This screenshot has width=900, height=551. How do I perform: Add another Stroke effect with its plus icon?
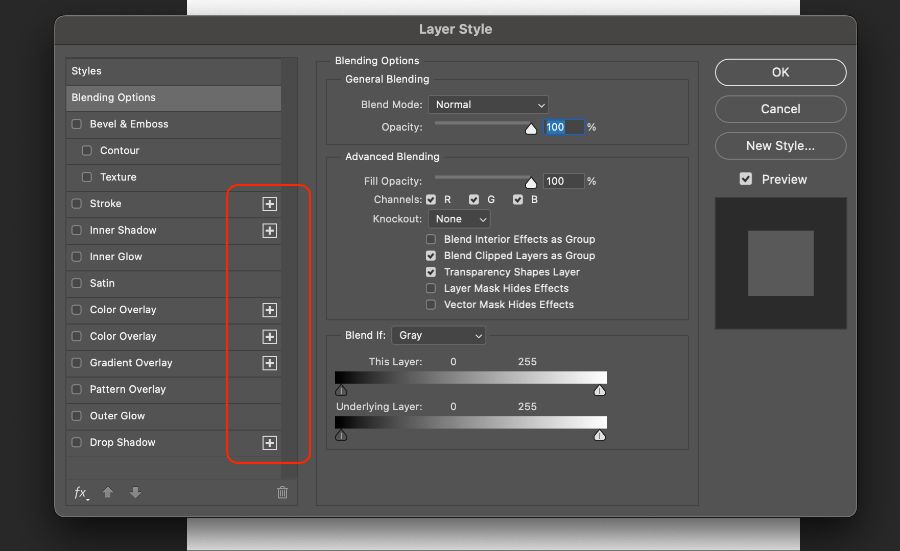coord(269,204)
